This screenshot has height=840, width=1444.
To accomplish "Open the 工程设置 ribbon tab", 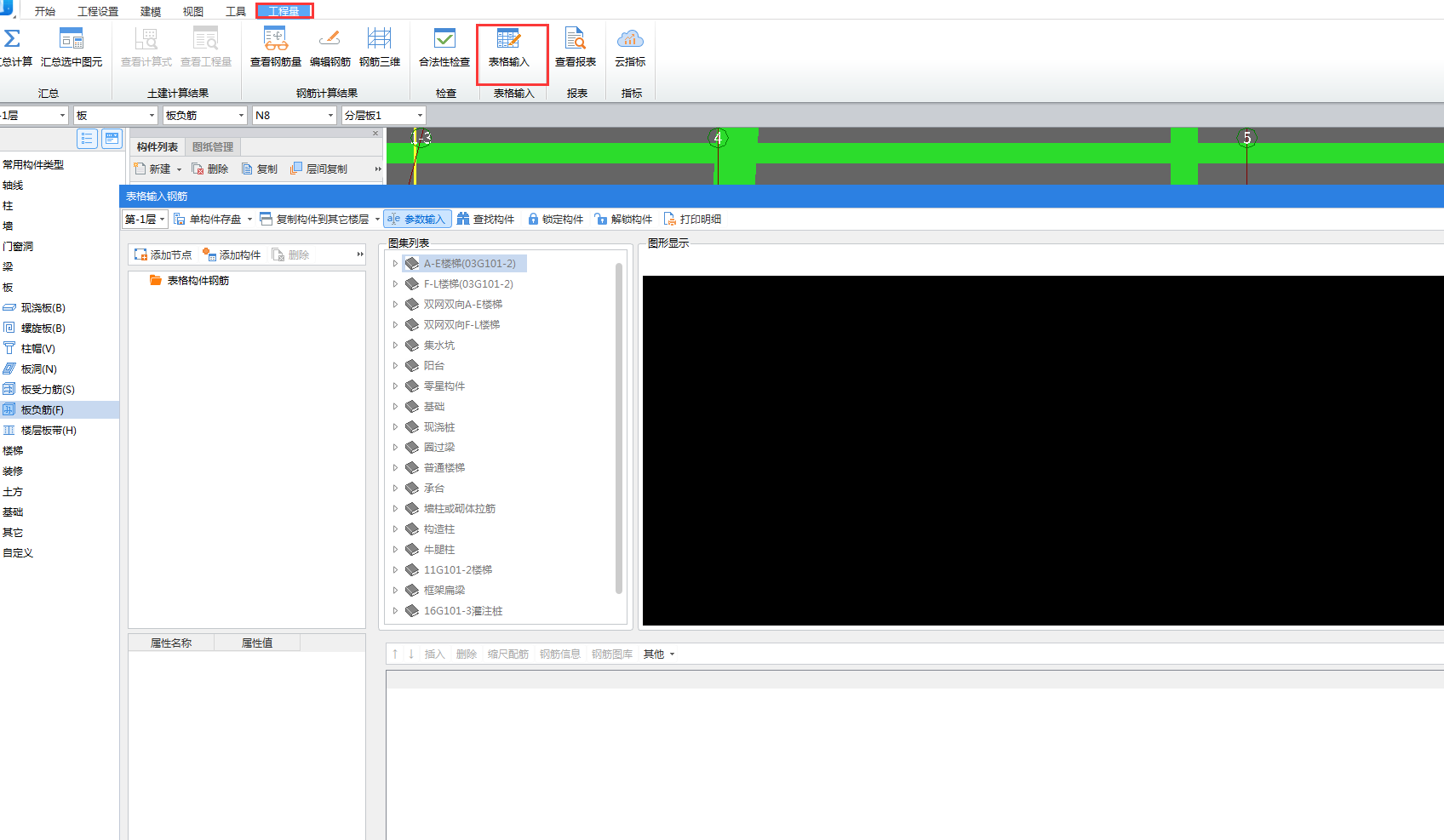I will click(98, 11).
